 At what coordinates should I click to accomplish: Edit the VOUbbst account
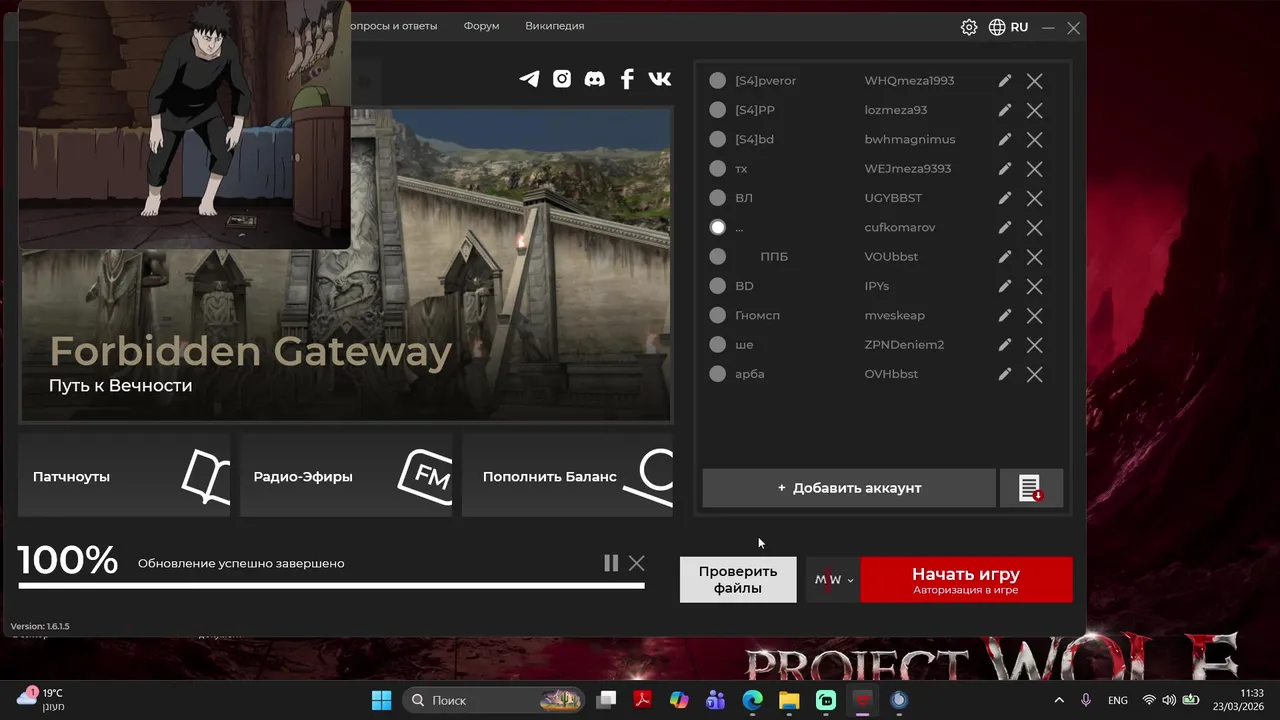(1005, 257)
